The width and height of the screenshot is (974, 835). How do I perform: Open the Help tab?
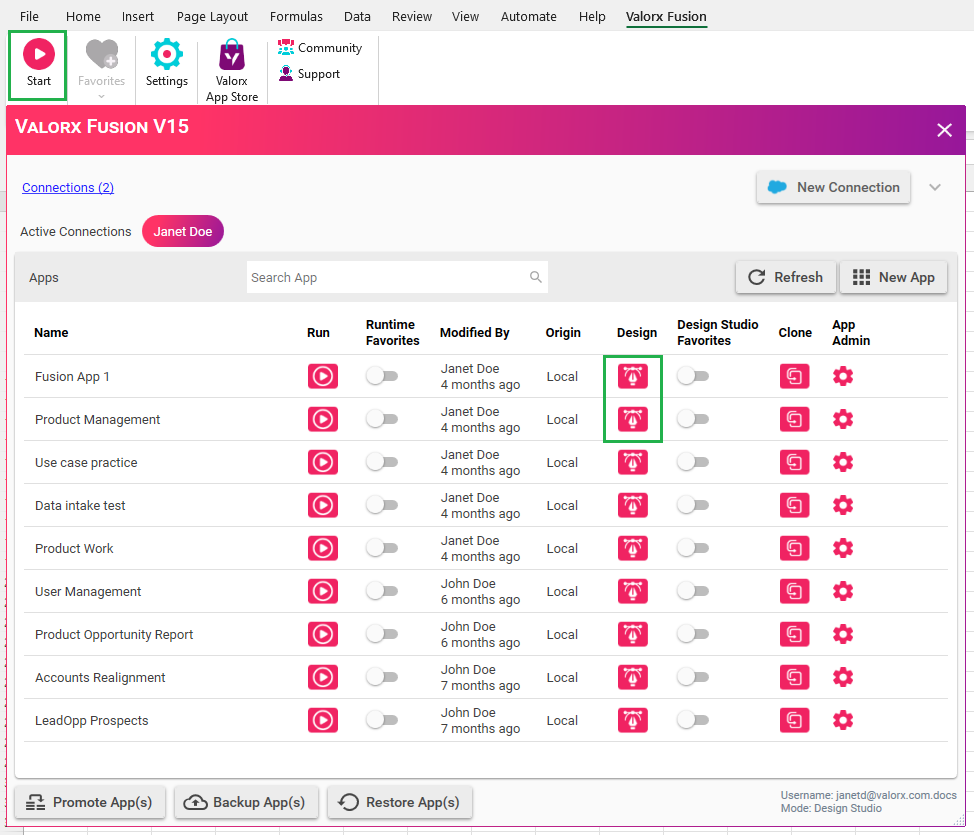click(592, 17)
